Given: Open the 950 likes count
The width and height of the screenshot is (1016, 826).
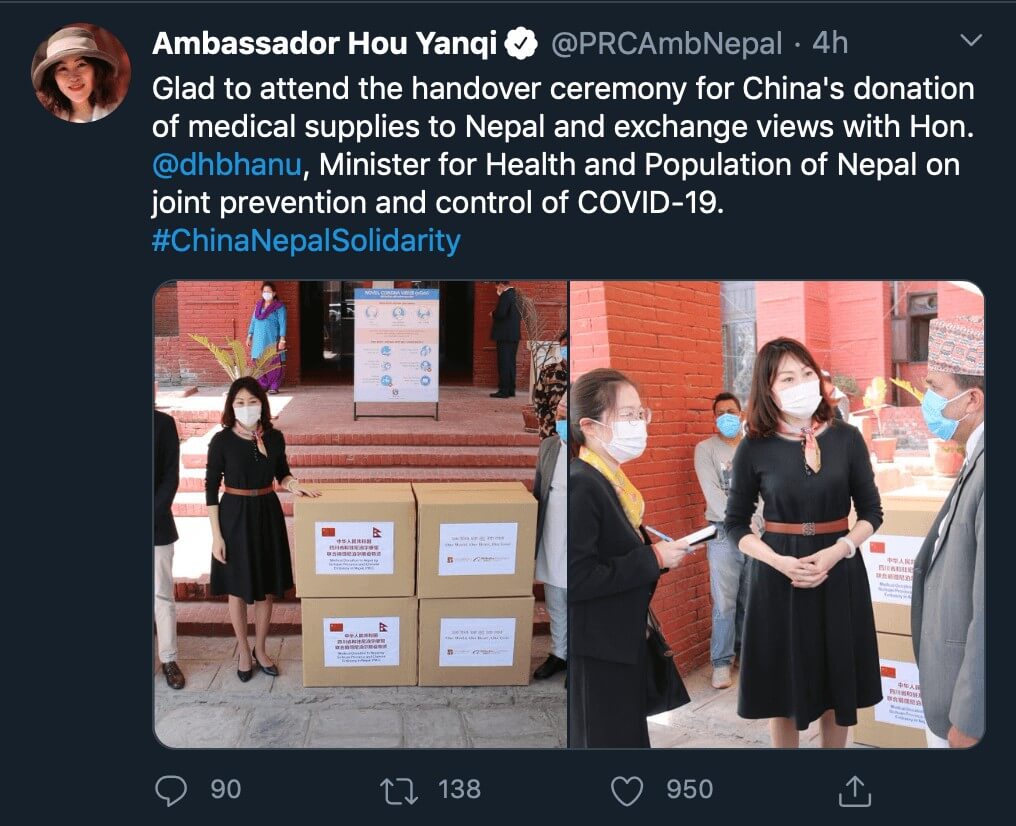Looking at the screenshot, I should point(689,790).
